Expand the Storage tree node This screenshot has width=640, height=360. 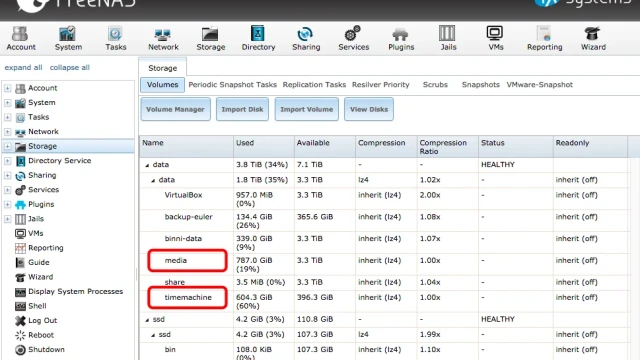coord(7,146)
